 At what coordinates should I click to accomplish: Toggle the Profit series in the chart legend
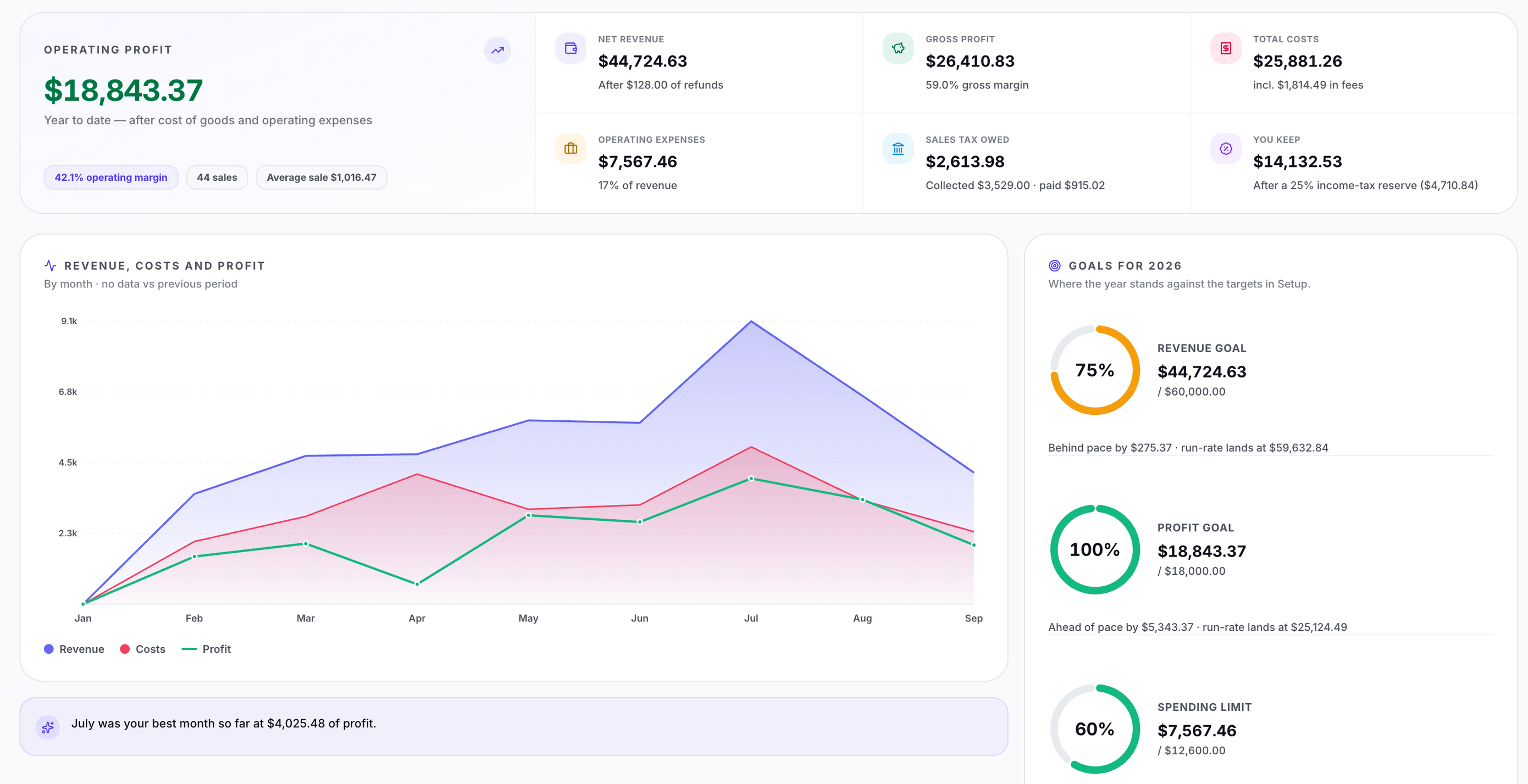coord(206,649)
